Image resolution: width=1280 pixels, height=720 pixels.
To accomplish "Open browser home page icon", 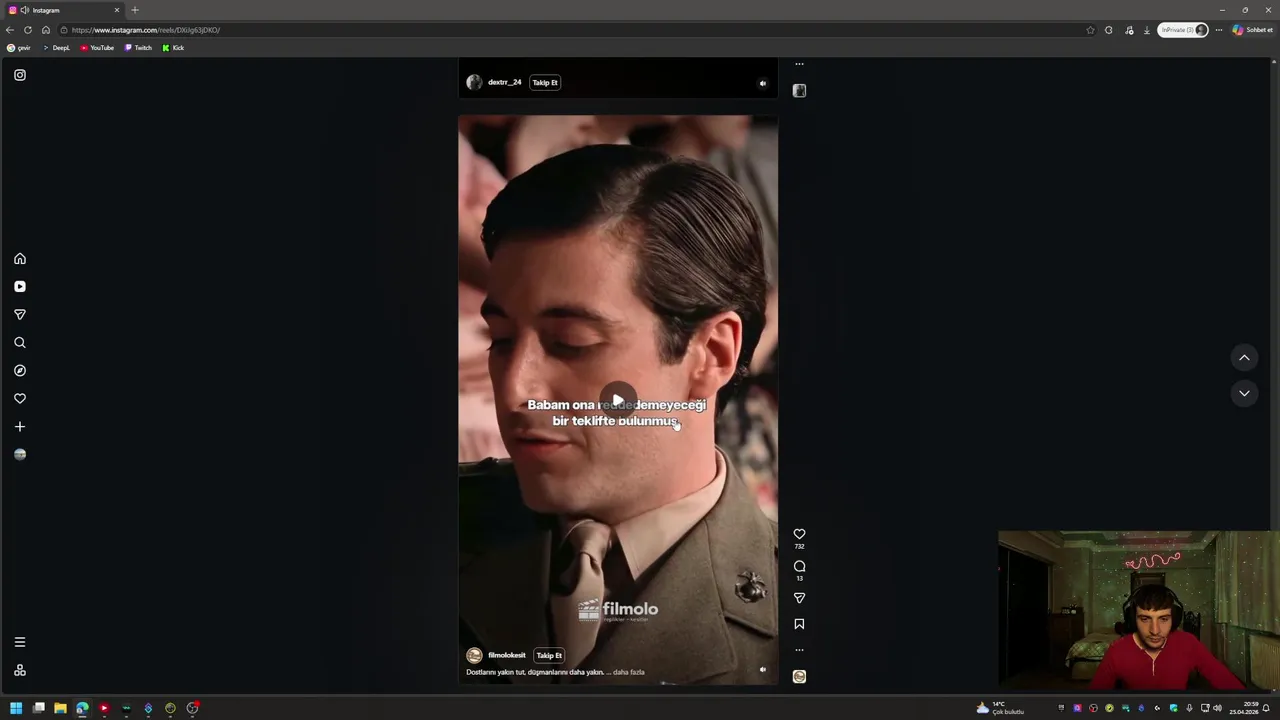I will [45, 30].
